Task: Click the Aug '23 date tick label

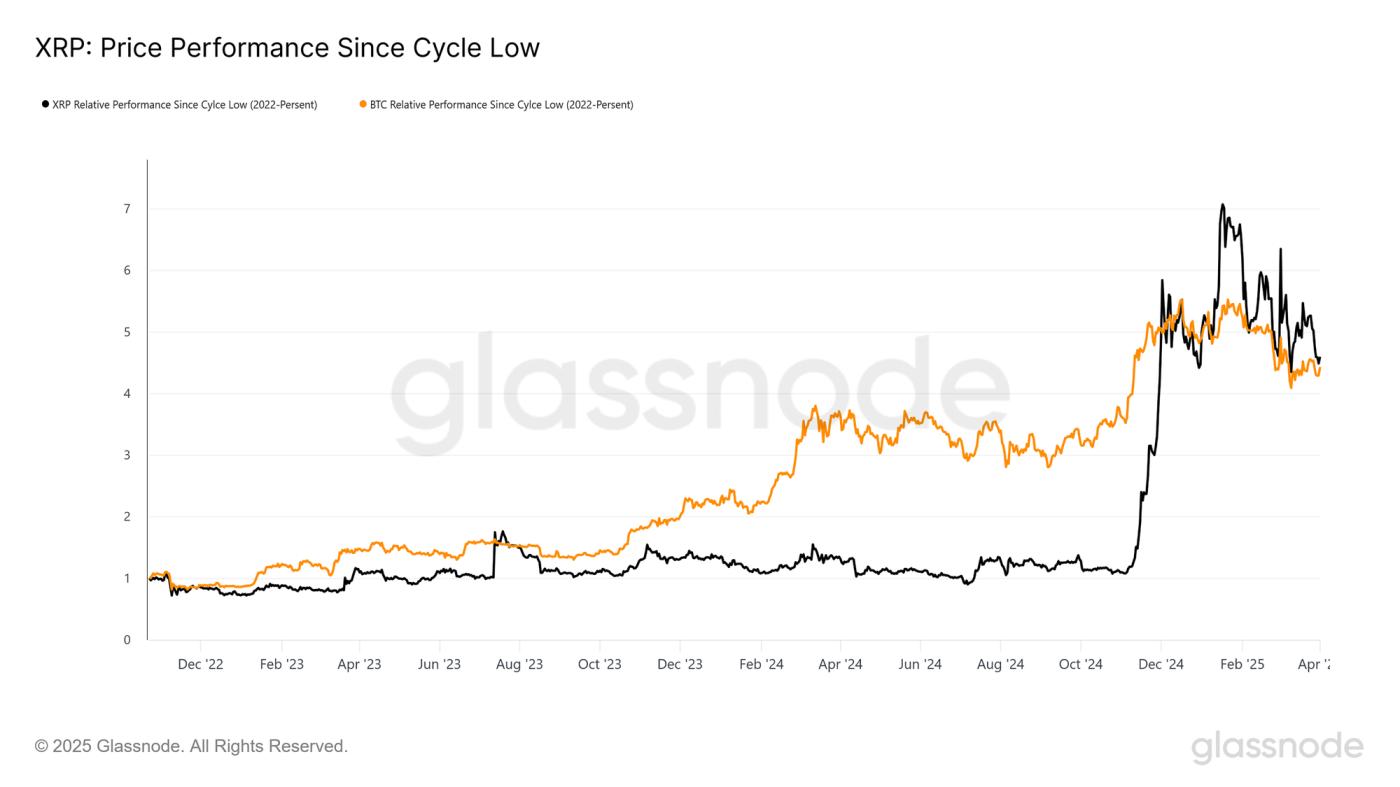Action: 520,664
